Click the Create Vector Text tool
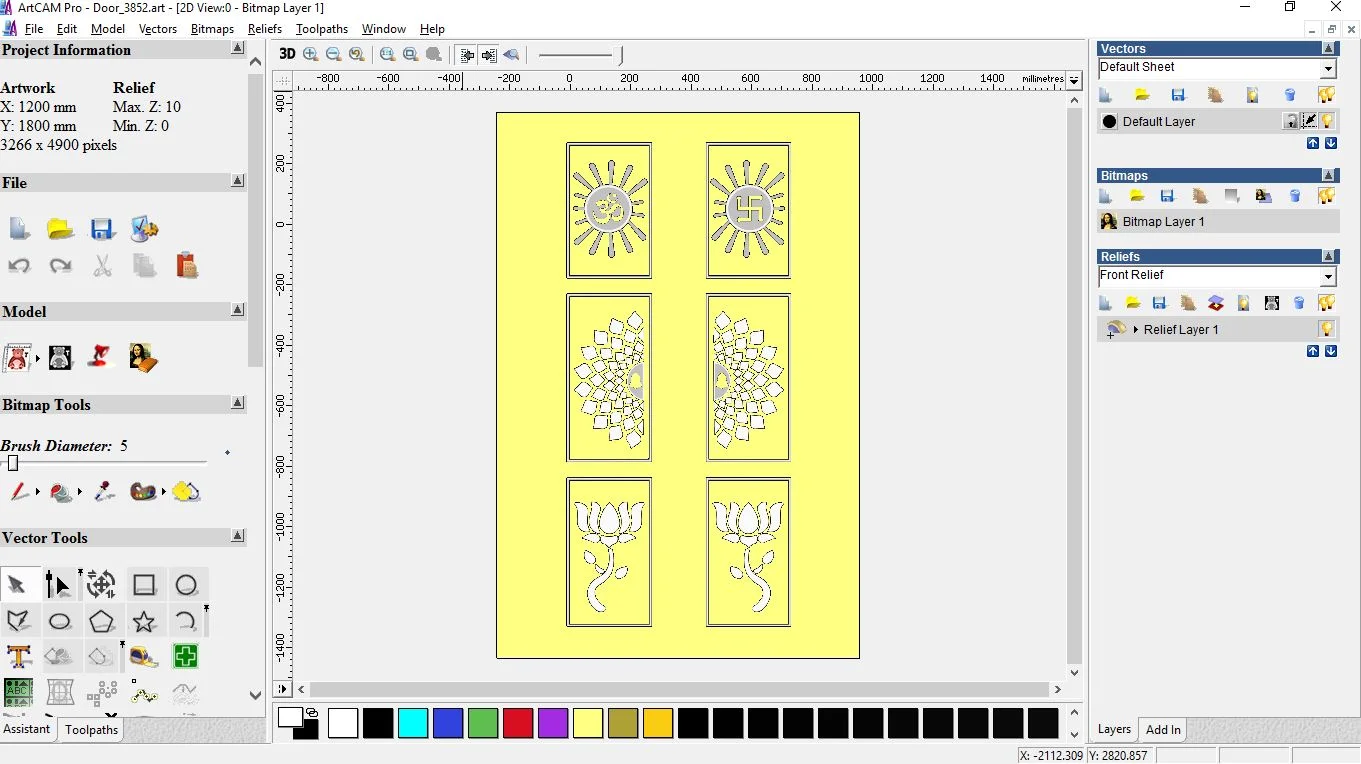Screen dimensions: 1361x764 [x=18, y=657]
